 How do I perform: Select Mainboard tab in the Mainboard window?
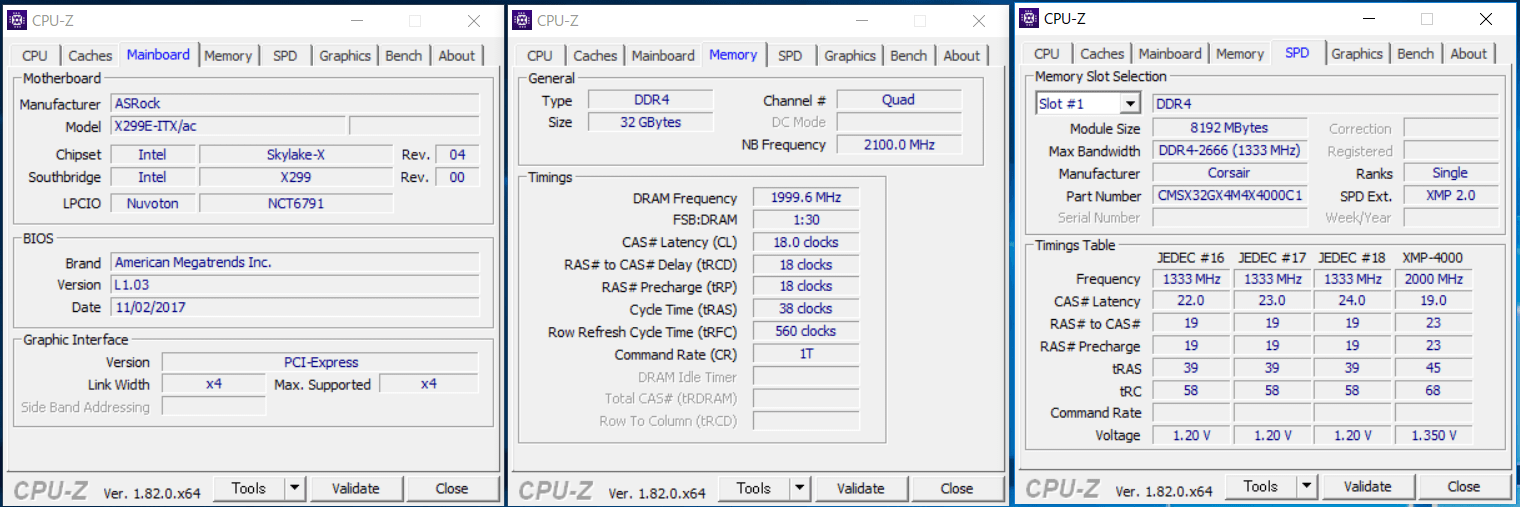(x=158, y=55)
